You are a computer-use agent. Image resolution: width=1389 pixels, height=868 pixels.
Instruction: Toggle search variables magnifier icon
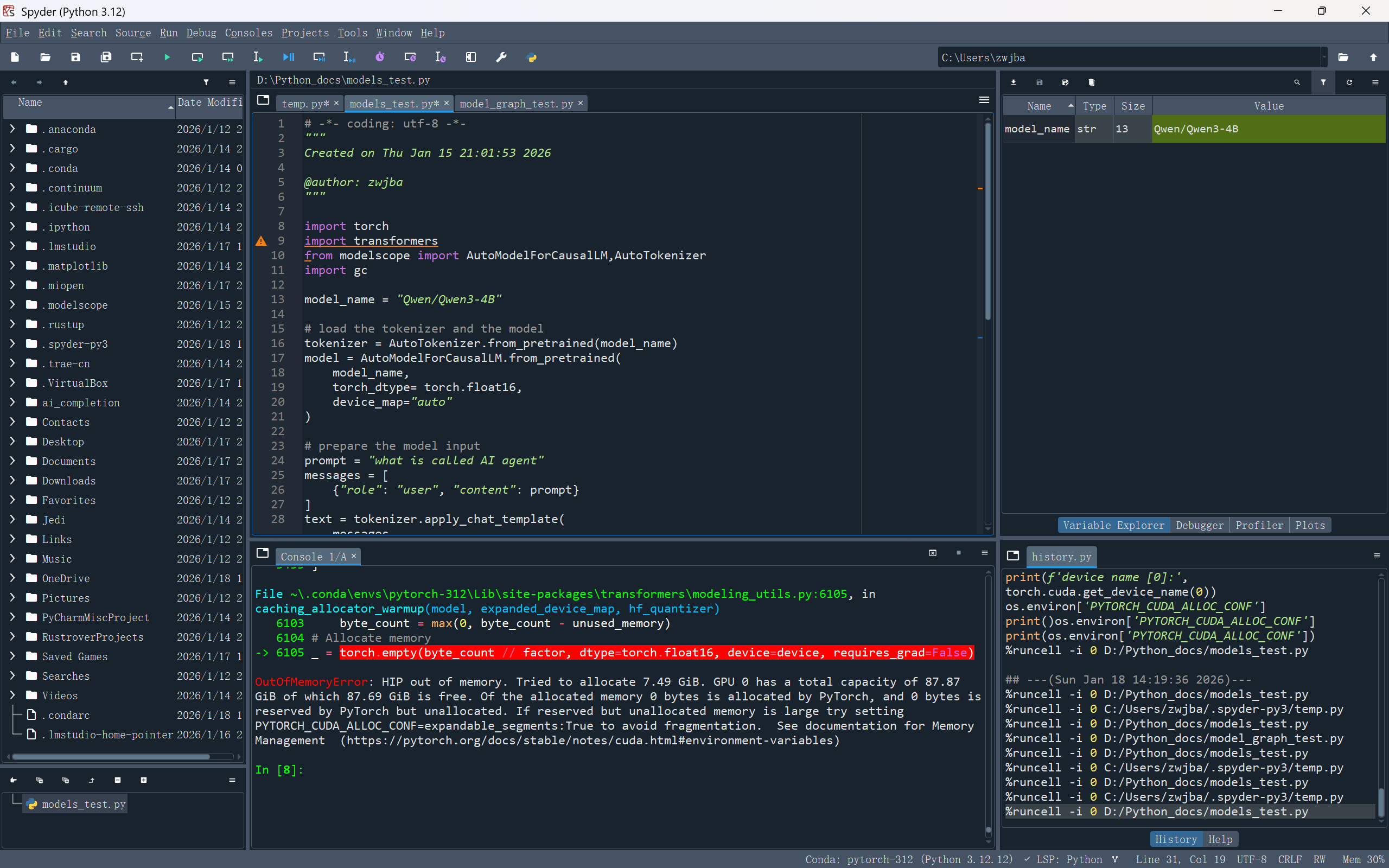pos(1297,82)
